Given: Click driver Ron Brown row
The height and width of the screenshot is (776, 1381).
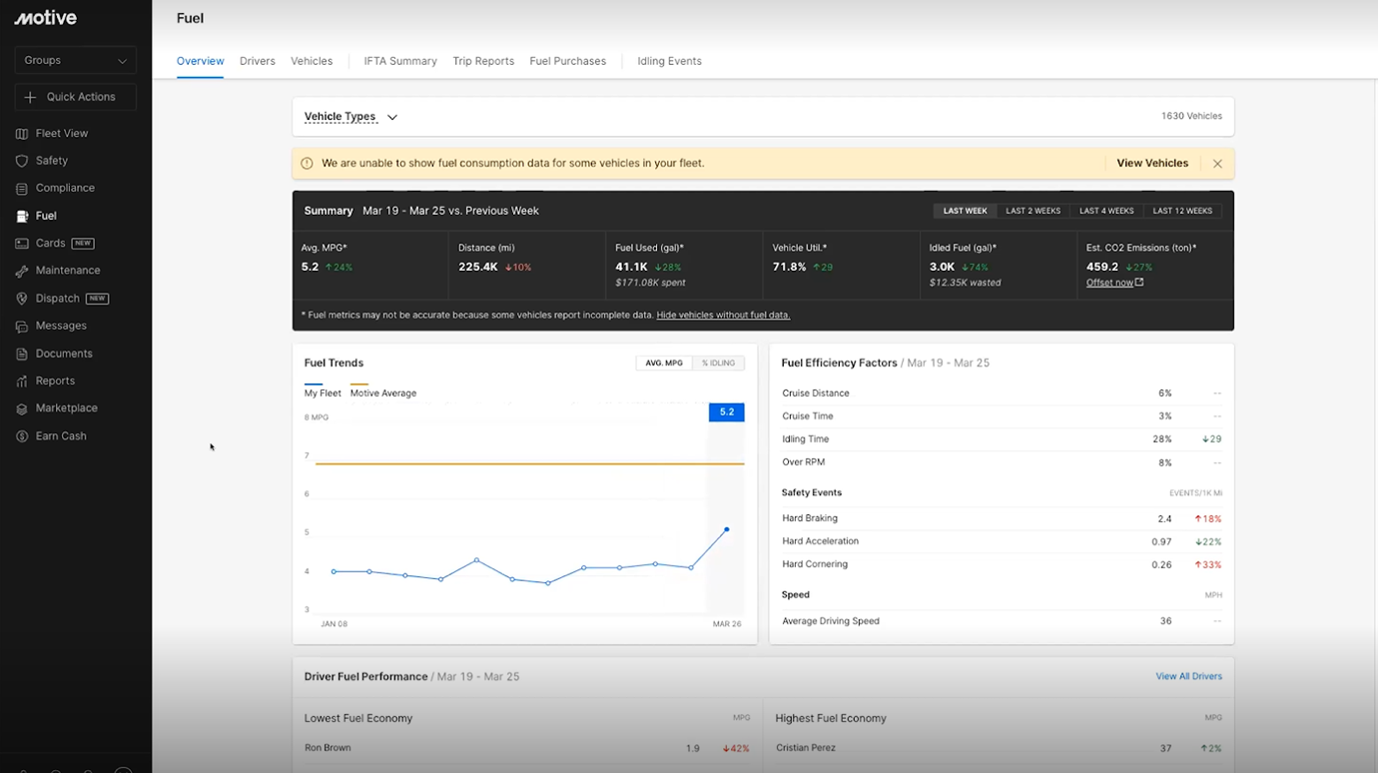Looking at the screenshot, I should (527, 749).
